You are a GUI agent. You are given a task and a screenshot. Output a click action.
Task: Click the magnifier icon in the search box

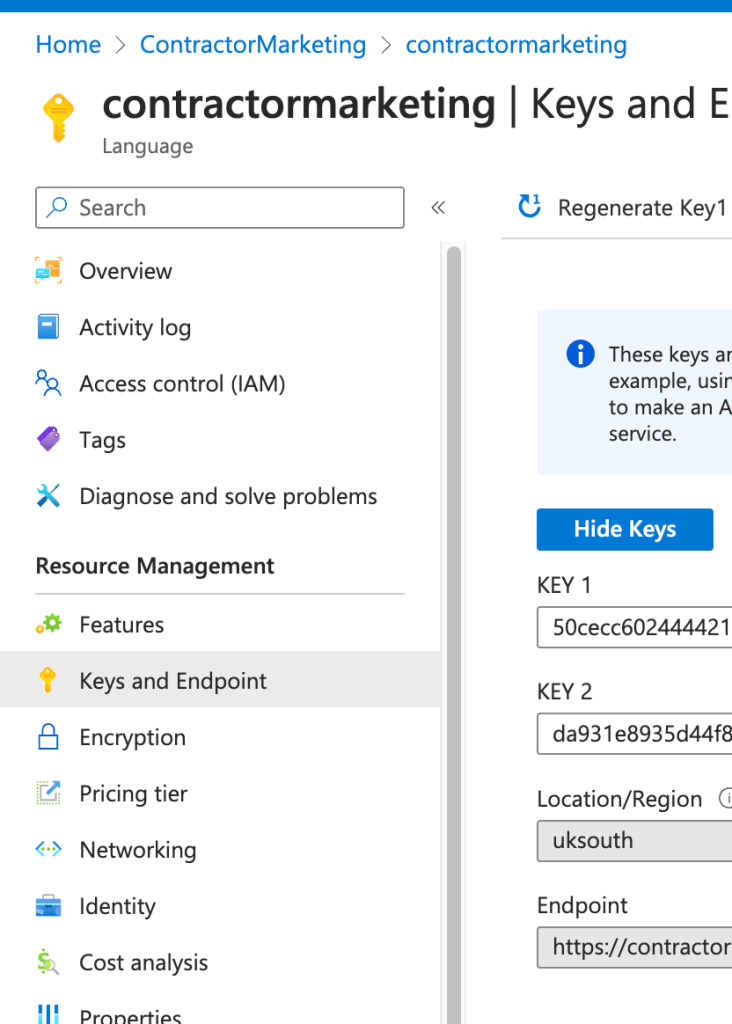click(57, 207)
